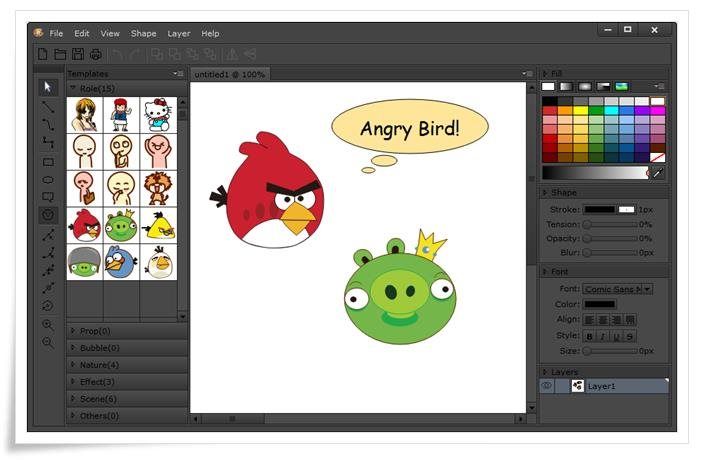This screenshot has width=705, height=460.
Task: Pick the Hello Kitty template
Action: pos(158,115)
